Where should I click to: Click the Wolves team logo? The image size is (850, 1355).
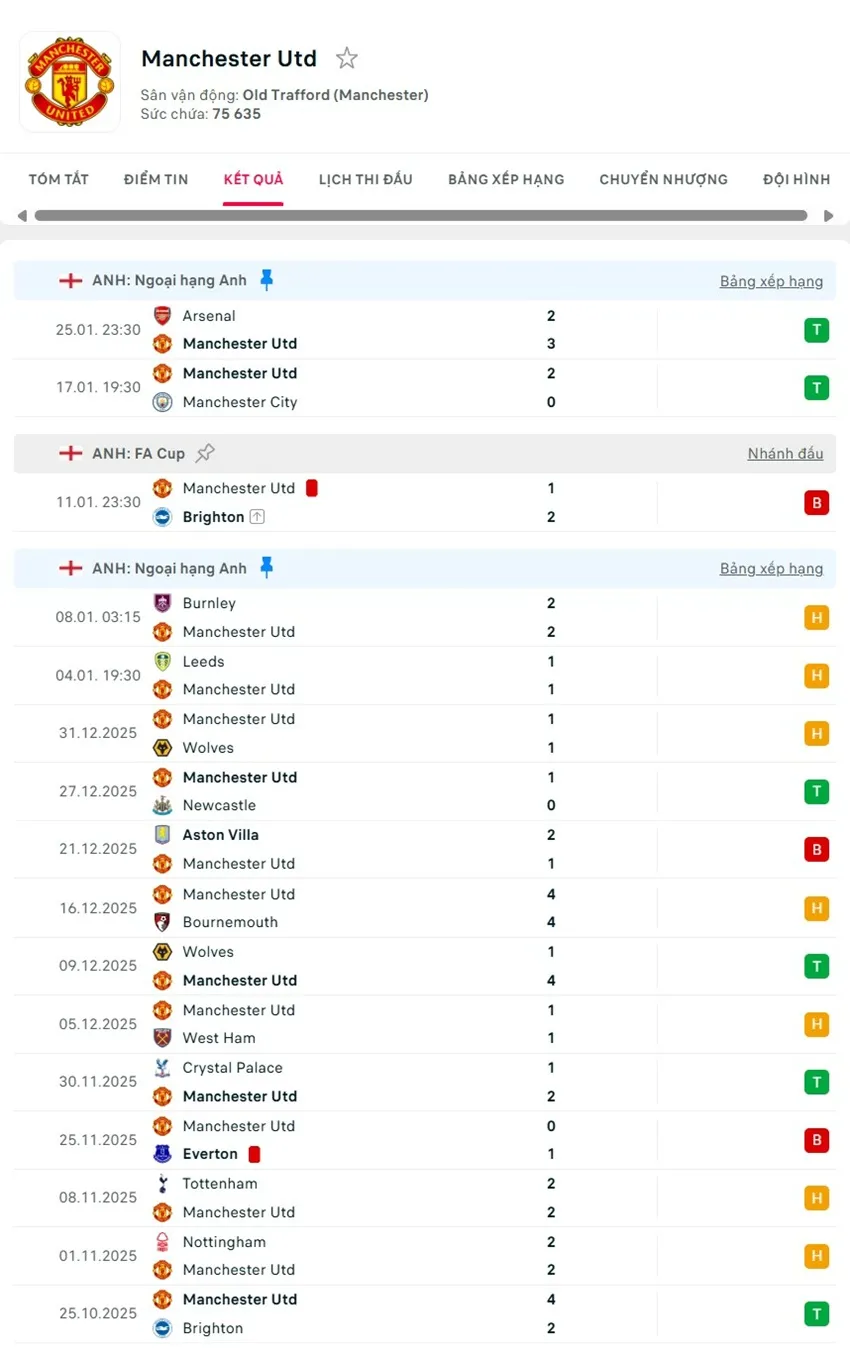tap(162, 747)
